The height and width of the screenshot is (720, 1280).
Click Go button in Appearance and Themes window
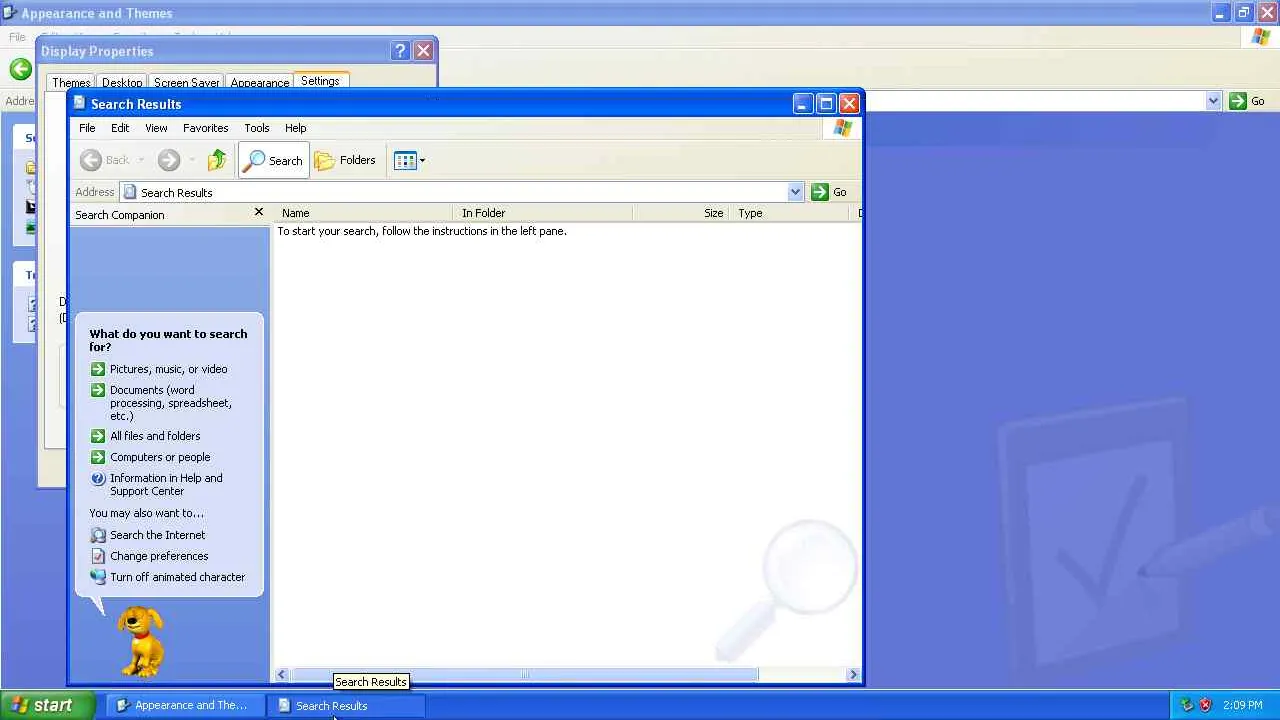coord(1247,101)
